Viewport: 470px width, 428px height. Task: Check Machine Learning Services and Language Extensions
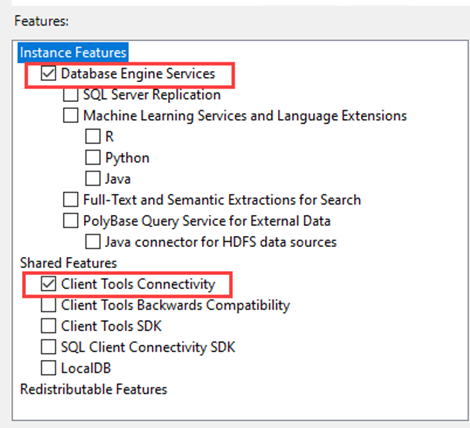(x=71, y=115)
